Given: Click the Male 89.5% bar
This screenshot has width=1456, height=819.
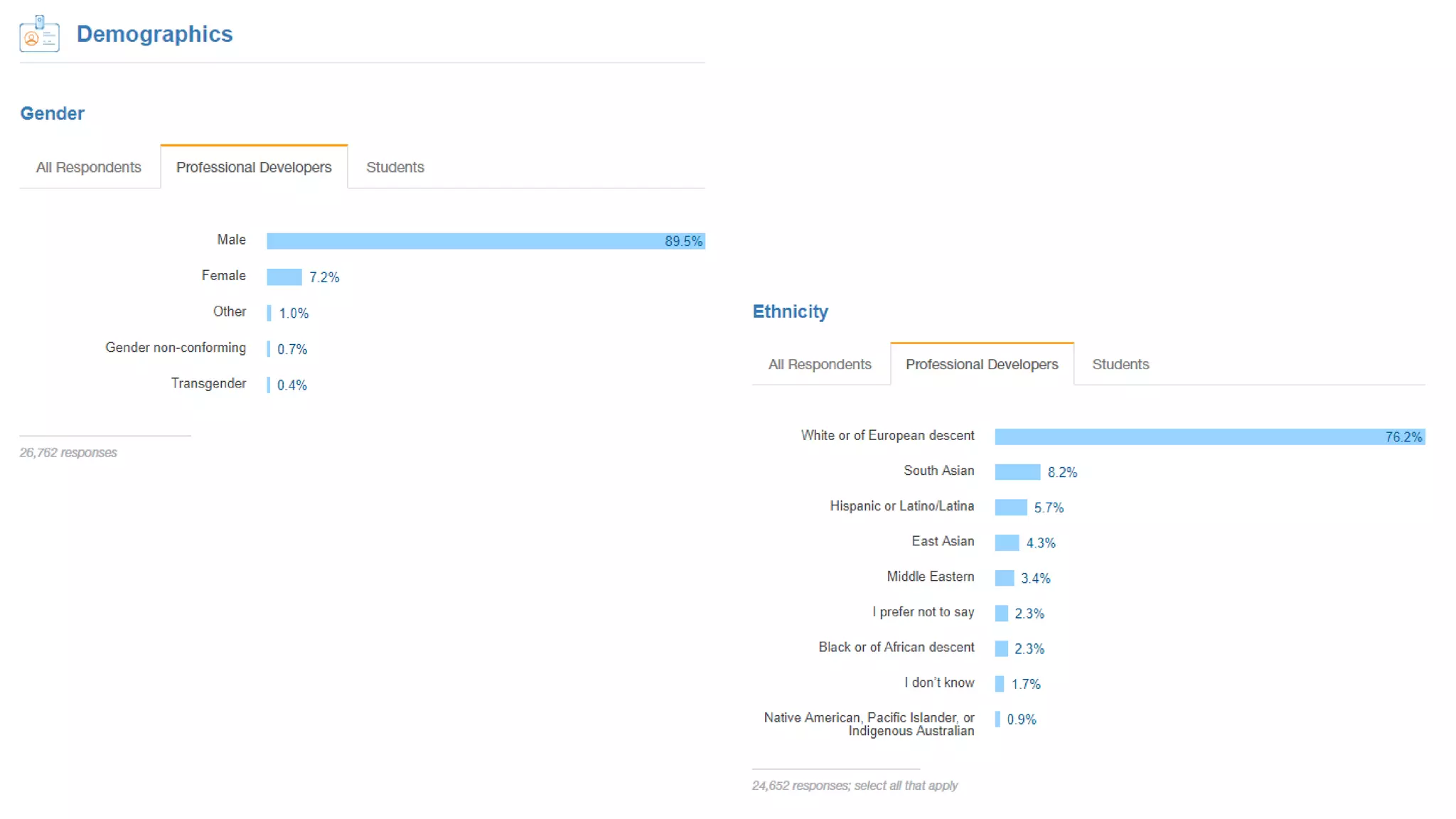Looking at the screenshot, I should 486,241.
